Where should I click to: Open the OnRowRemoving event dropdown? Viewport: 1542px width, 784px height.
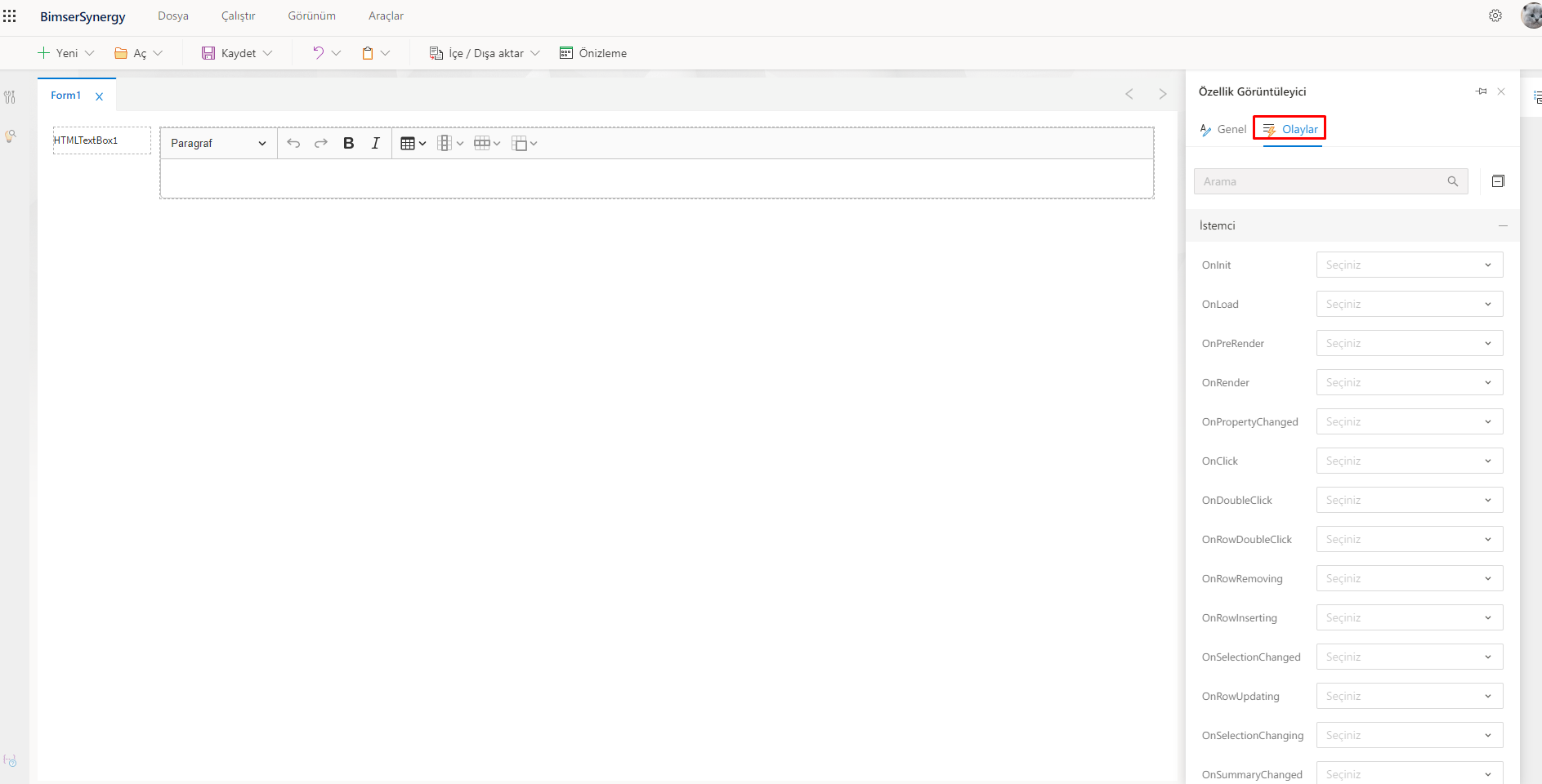tap(1410, 578)
